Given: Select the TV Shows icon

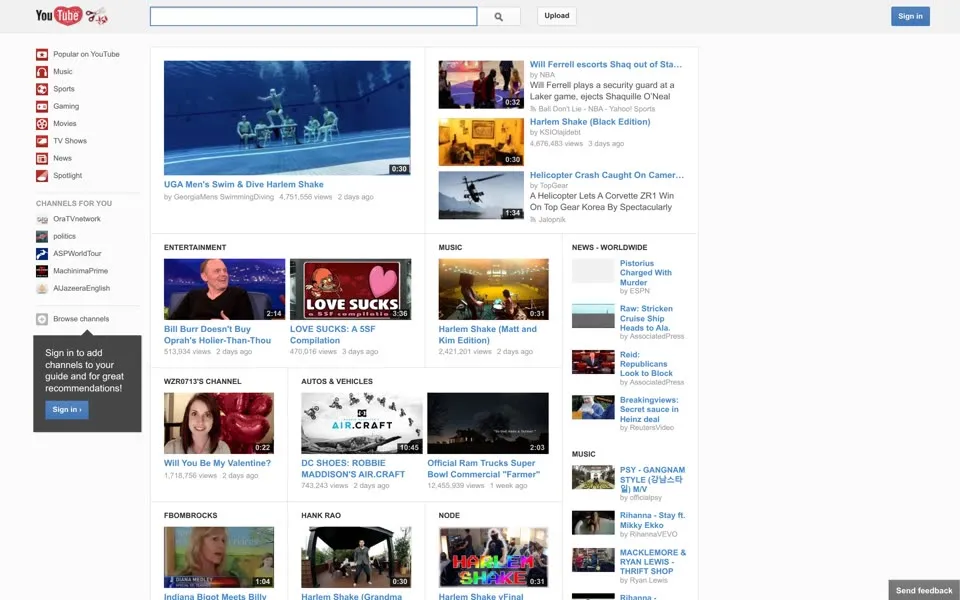Looking at the screenshot, I should [42, 141].
